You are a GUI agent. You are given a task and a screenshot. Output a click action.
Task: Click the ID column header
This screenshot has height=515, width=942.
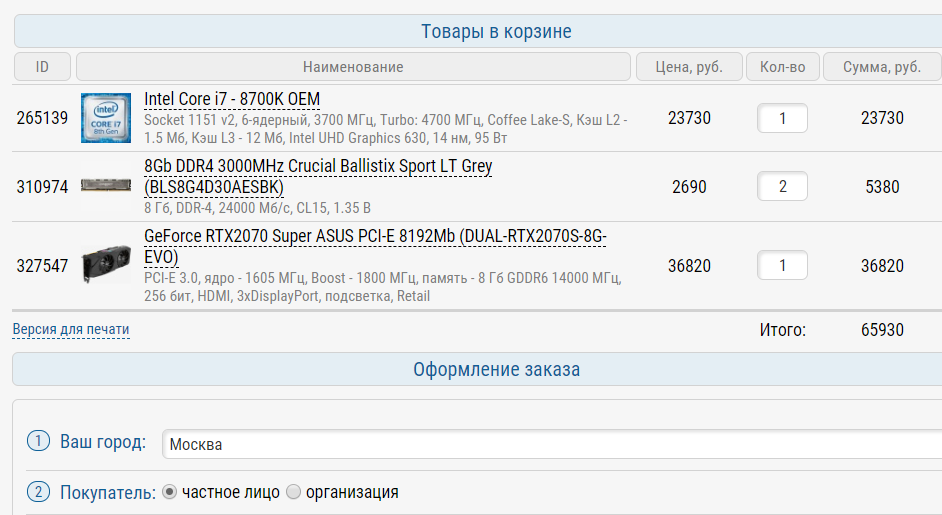tap(42, 67)
